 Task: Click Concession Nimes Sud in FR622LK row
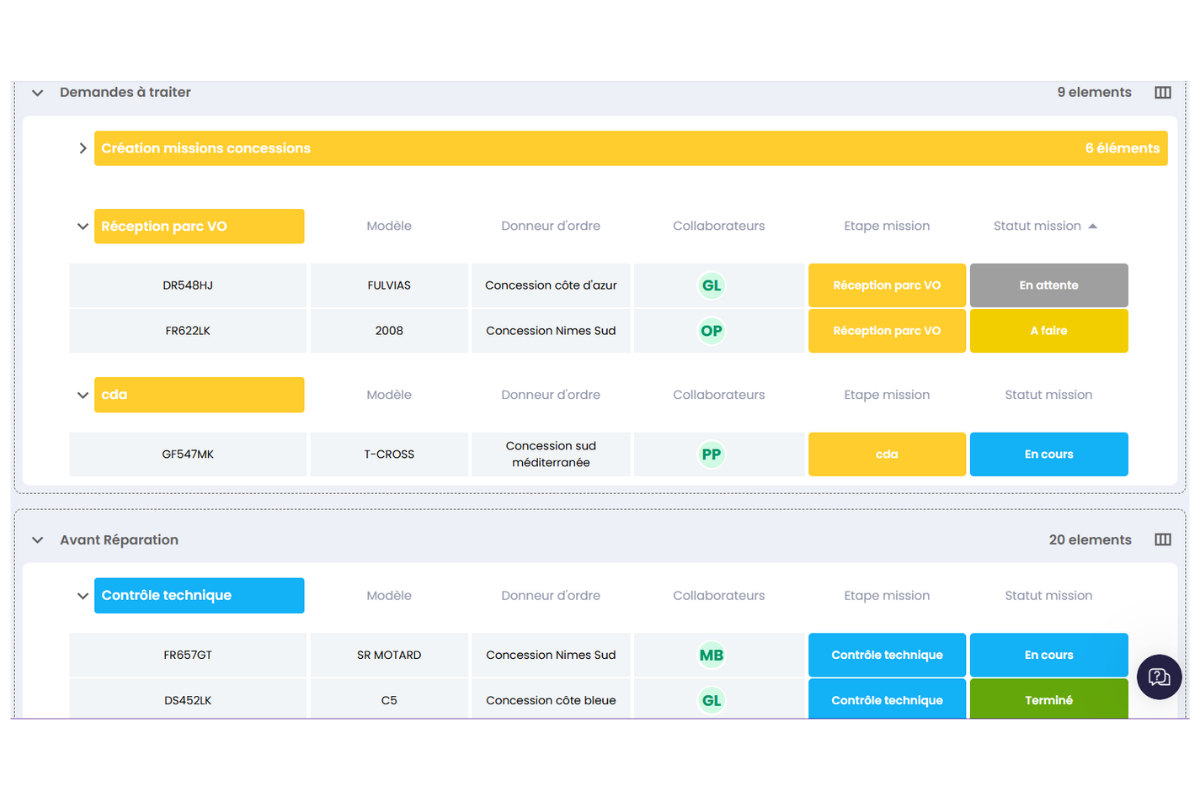coord(551,331)
